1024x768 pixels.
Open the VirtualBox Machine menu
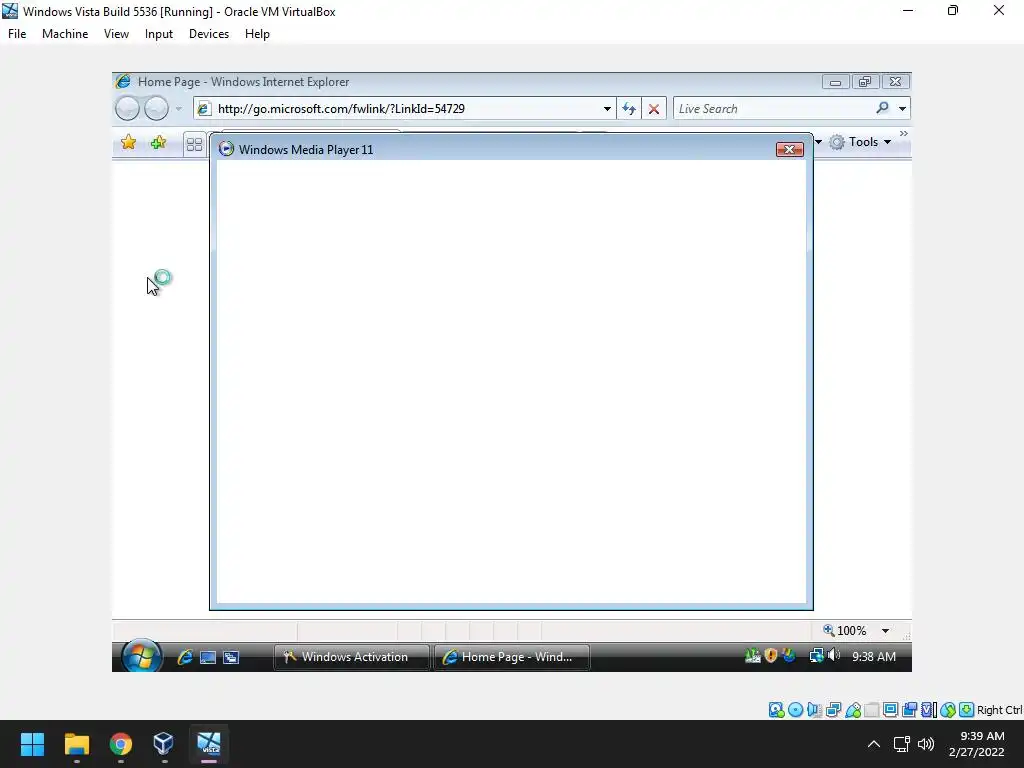65,33
